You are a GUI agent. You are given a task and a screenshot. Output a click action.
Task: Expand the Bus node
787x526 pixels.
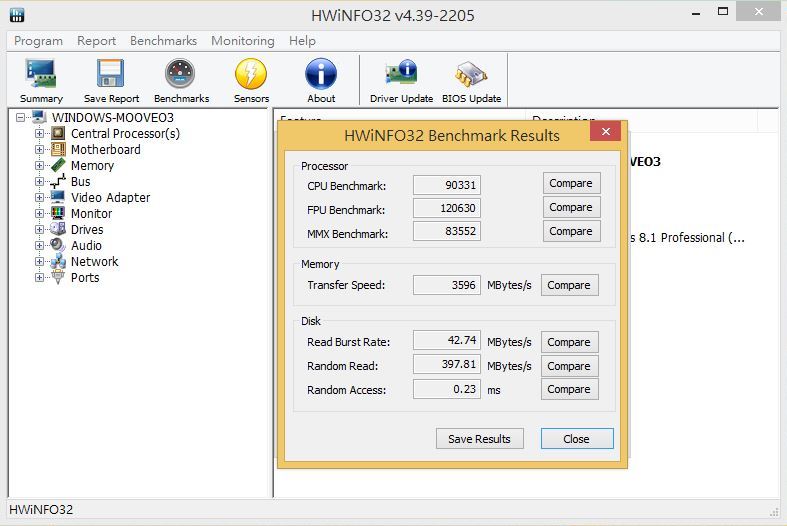click(x=39, y=182)
